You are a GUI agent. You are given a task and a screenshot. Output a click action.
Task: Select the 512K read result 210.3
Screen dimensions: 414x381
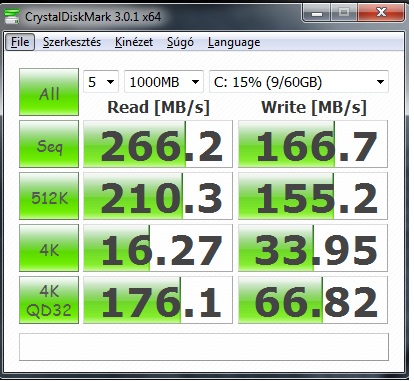pos(158,196)
